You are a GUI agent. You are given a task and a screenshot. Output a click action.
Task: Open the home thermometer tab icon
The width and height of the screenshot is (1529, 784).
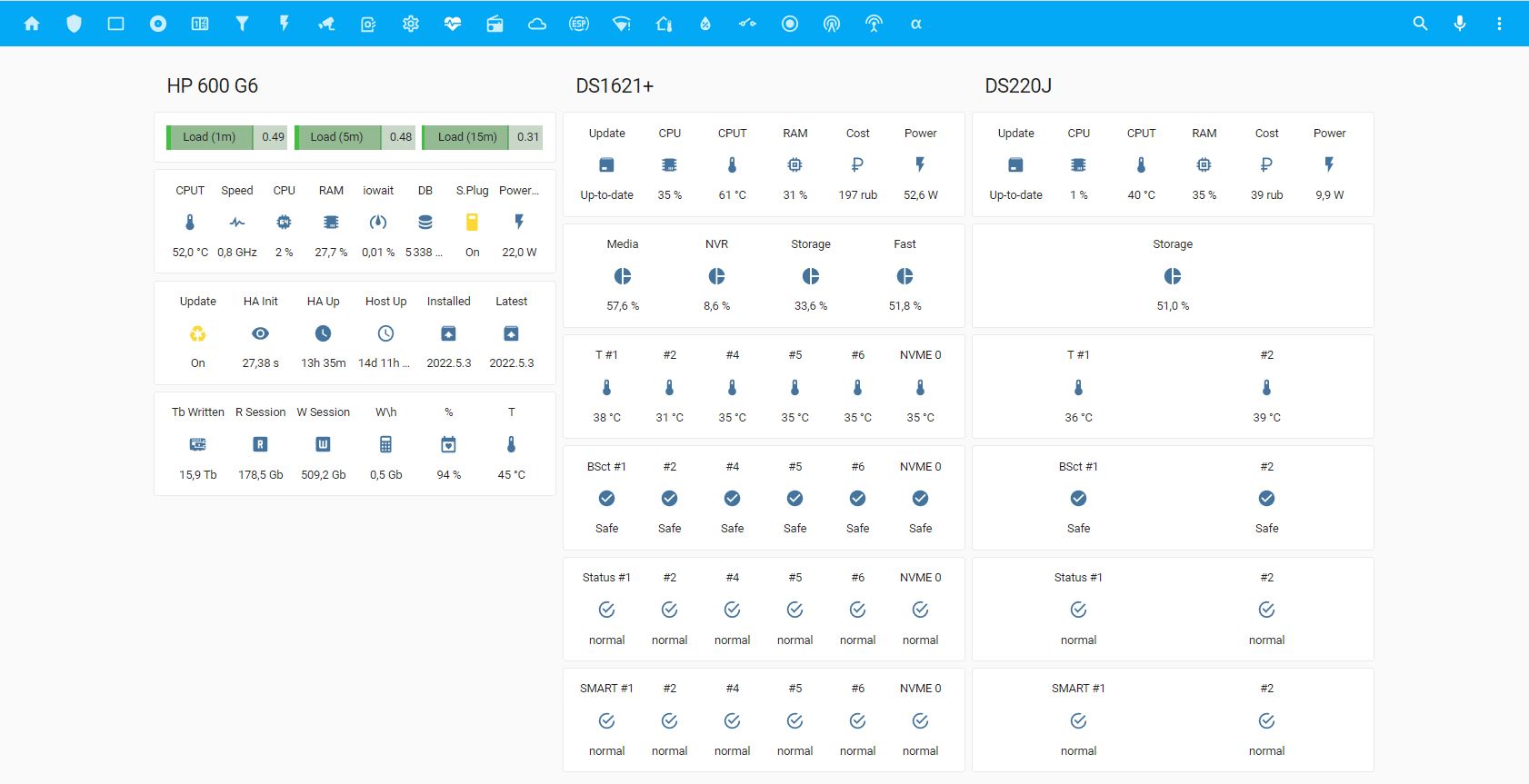[664, 24]
